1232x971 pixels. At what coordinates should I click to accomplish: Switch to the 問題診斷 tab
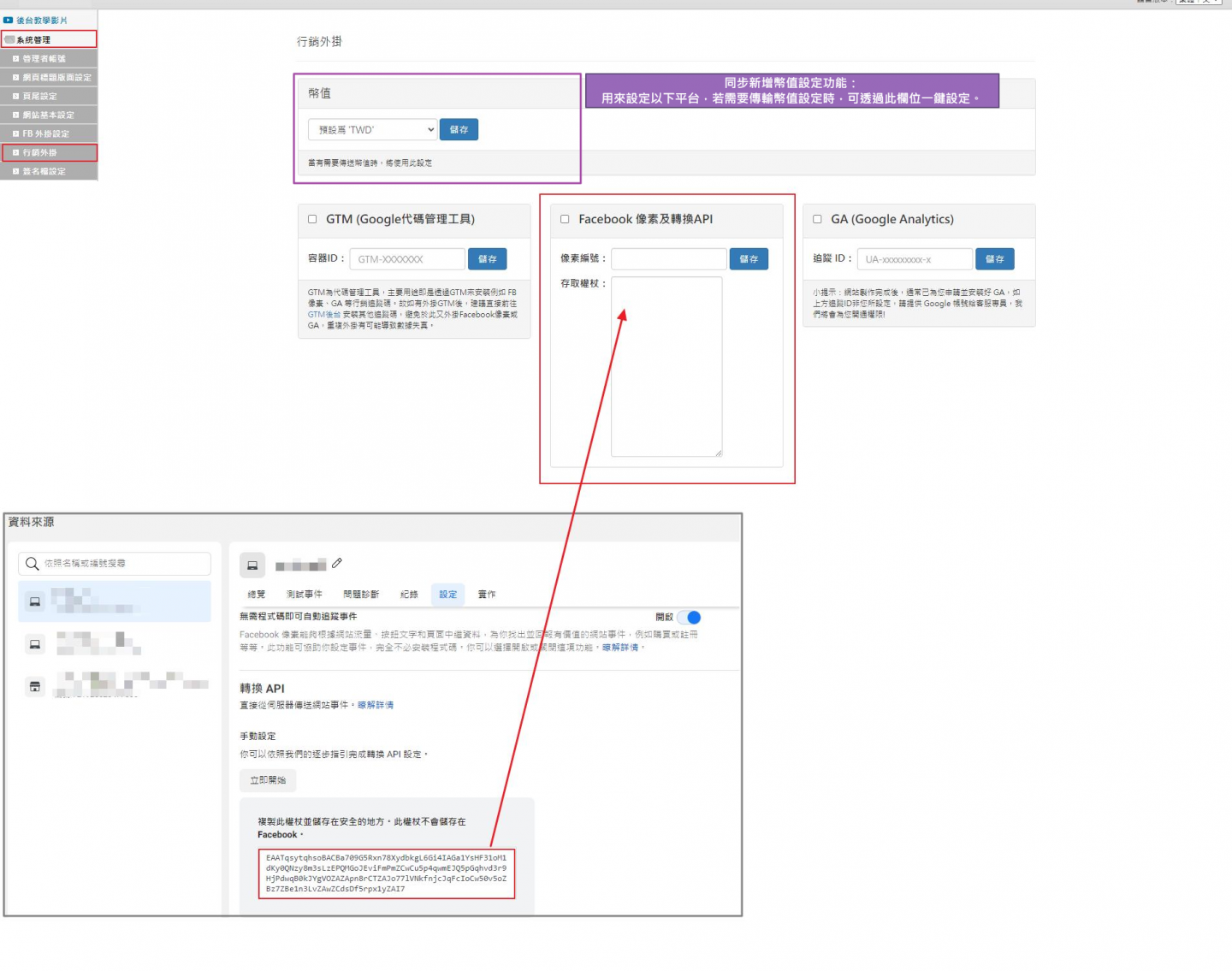coord(360,594)
